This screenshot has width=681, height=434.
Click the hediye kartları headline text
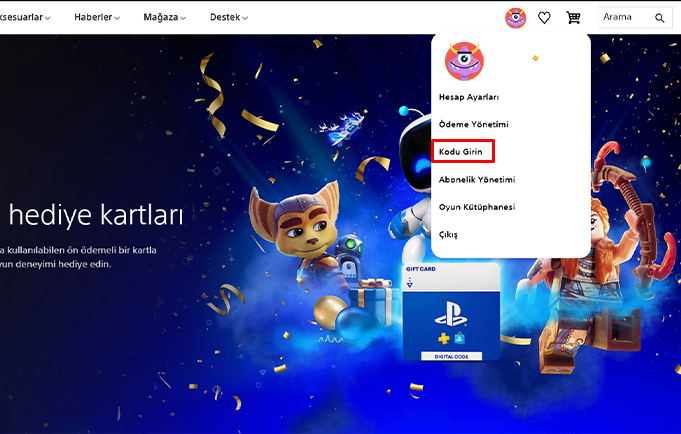pyautogui.click(x=96, y=215)
